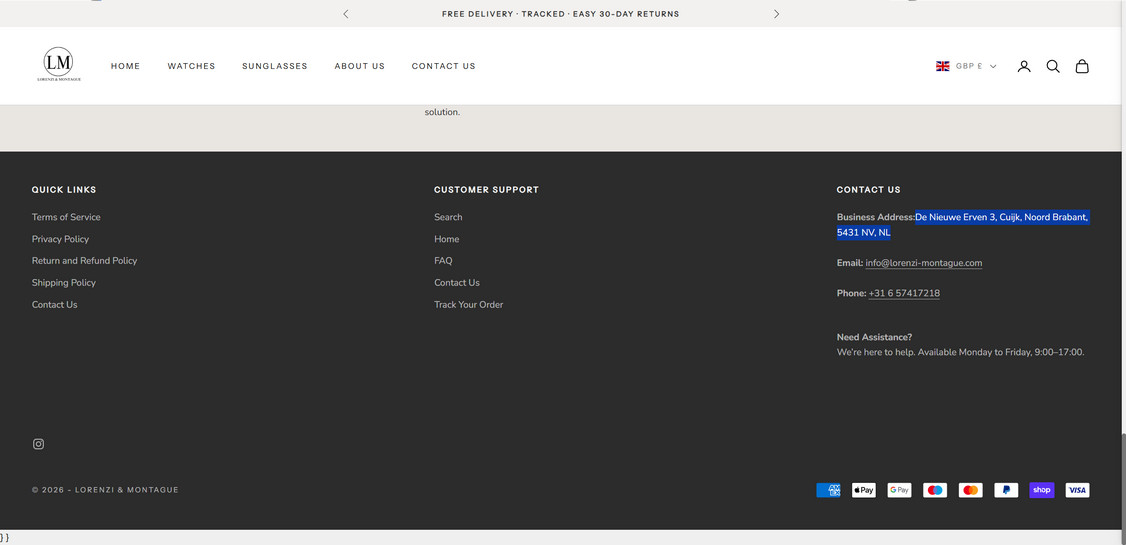Screen dimensions: 1126x545
Task: Visit the Instagram icon in footer
Action: tap(39, 444)
